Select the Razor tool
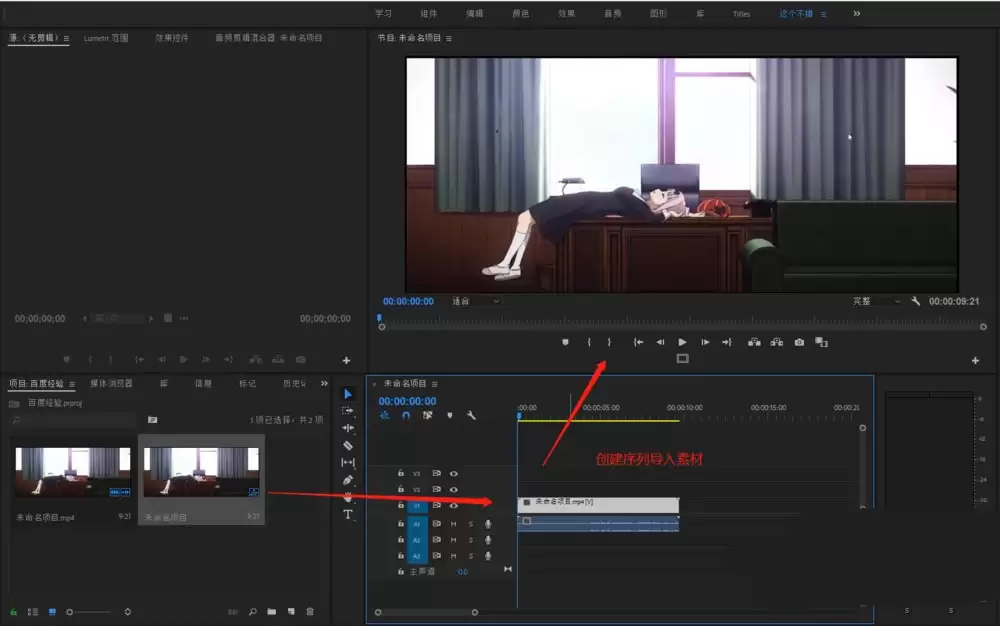 coord(347,445)
